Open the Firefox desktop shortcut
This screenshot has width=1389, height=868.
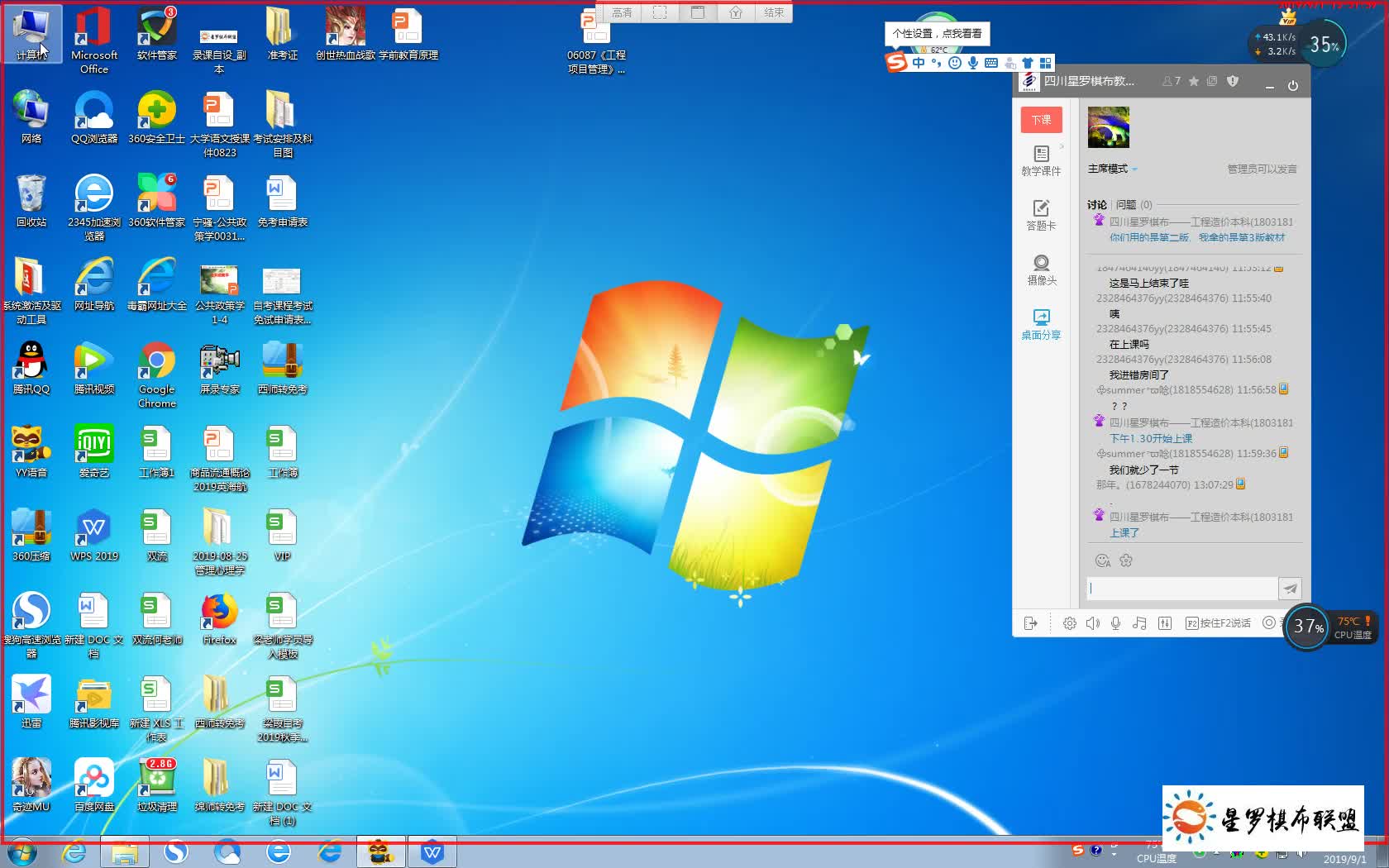click(219, 618)
